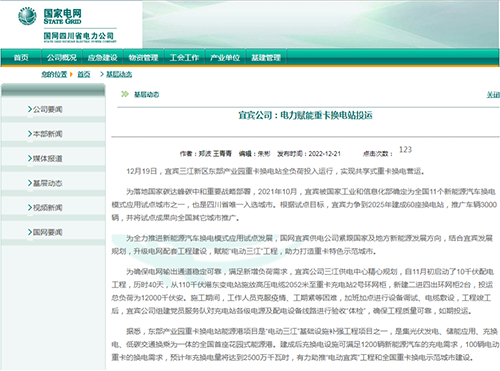Viewport: 500px width, 371px height.
Task: Open the 产业单位 navigation menu item
Action: pos(225,58)
